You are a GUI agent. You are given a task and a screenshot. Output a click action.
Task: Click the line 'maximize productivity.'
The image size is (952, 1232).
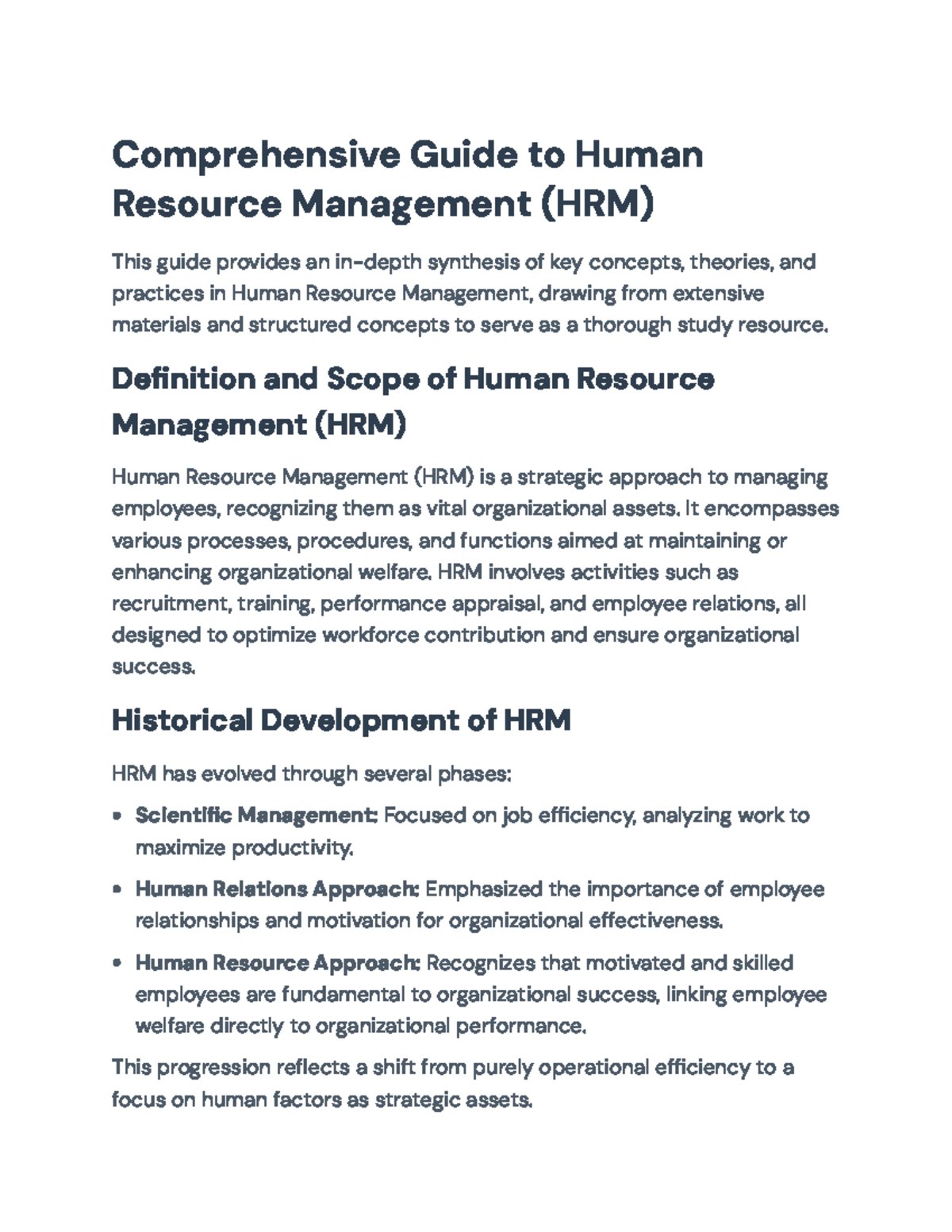pos(244,848)
